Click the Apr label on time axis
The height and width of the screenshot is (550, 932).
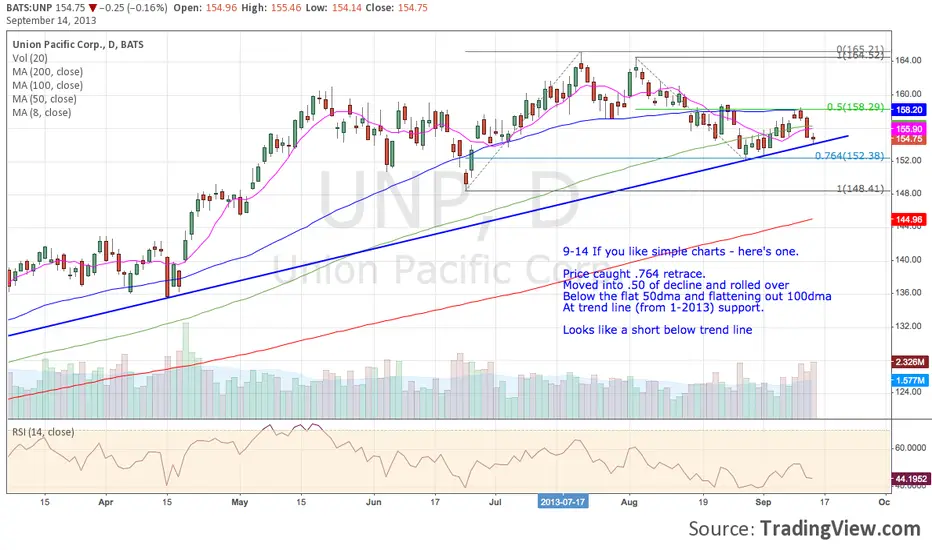(x=106, y=502)
